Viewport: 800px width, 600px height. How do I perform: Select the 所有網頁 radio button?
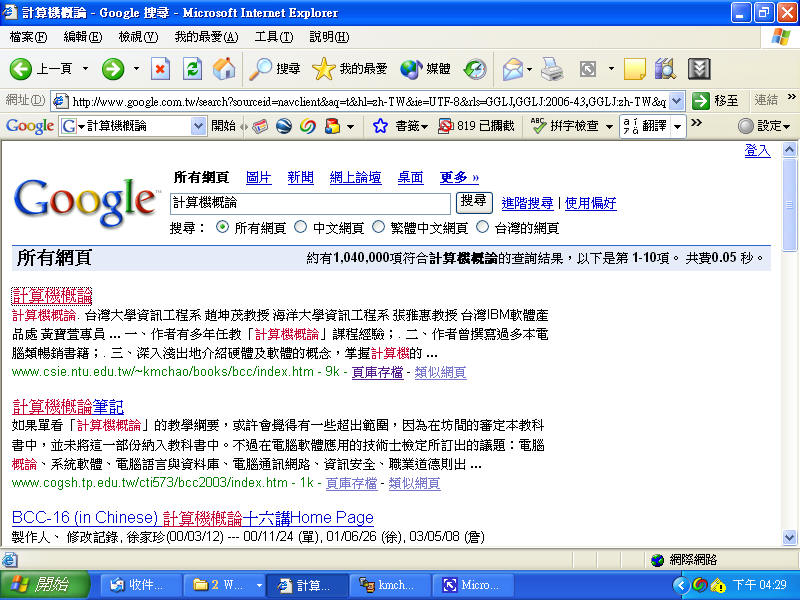222,227
